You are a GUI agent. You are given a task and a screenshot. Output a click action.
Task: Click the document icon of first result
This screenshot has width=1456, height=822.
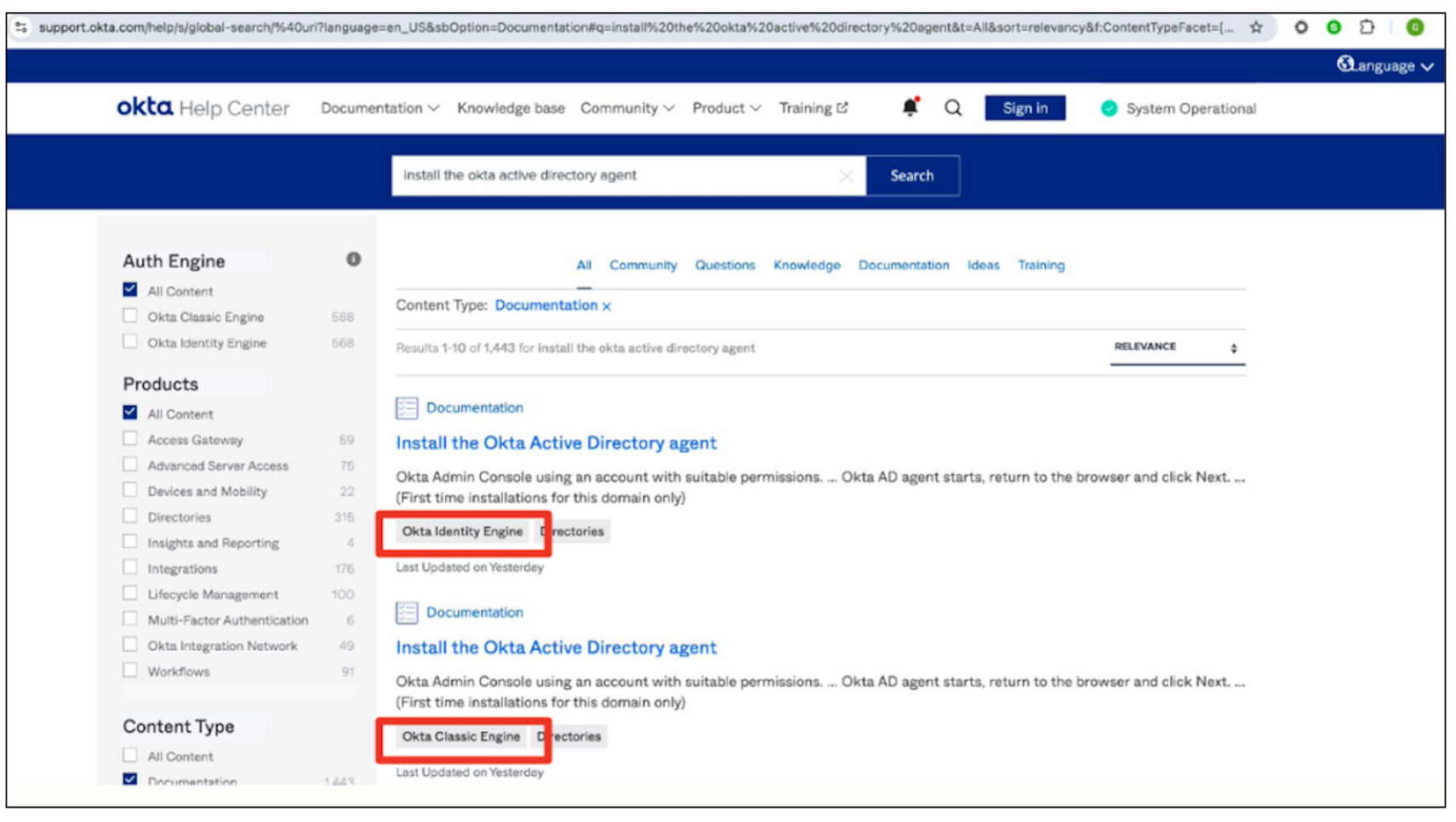(x=407, y=408)
